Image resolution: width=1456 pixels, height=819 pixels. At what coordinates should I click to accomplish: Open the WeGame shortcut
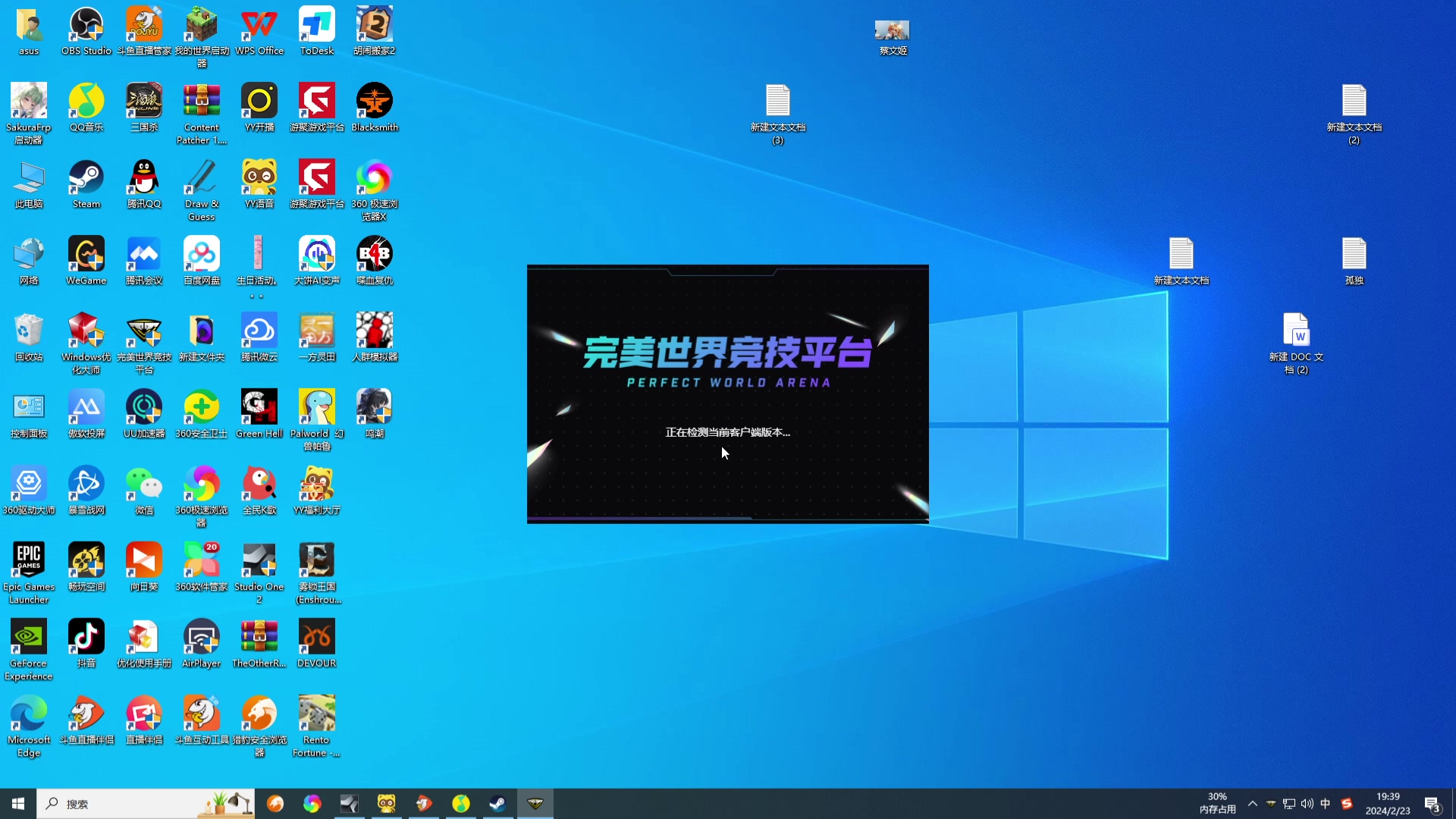point(86,261)
